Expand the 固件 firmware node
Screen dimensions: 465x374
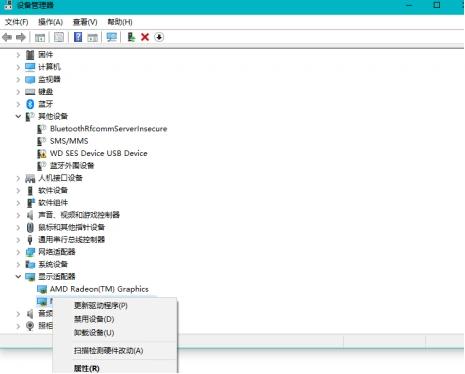pos(18,55)
